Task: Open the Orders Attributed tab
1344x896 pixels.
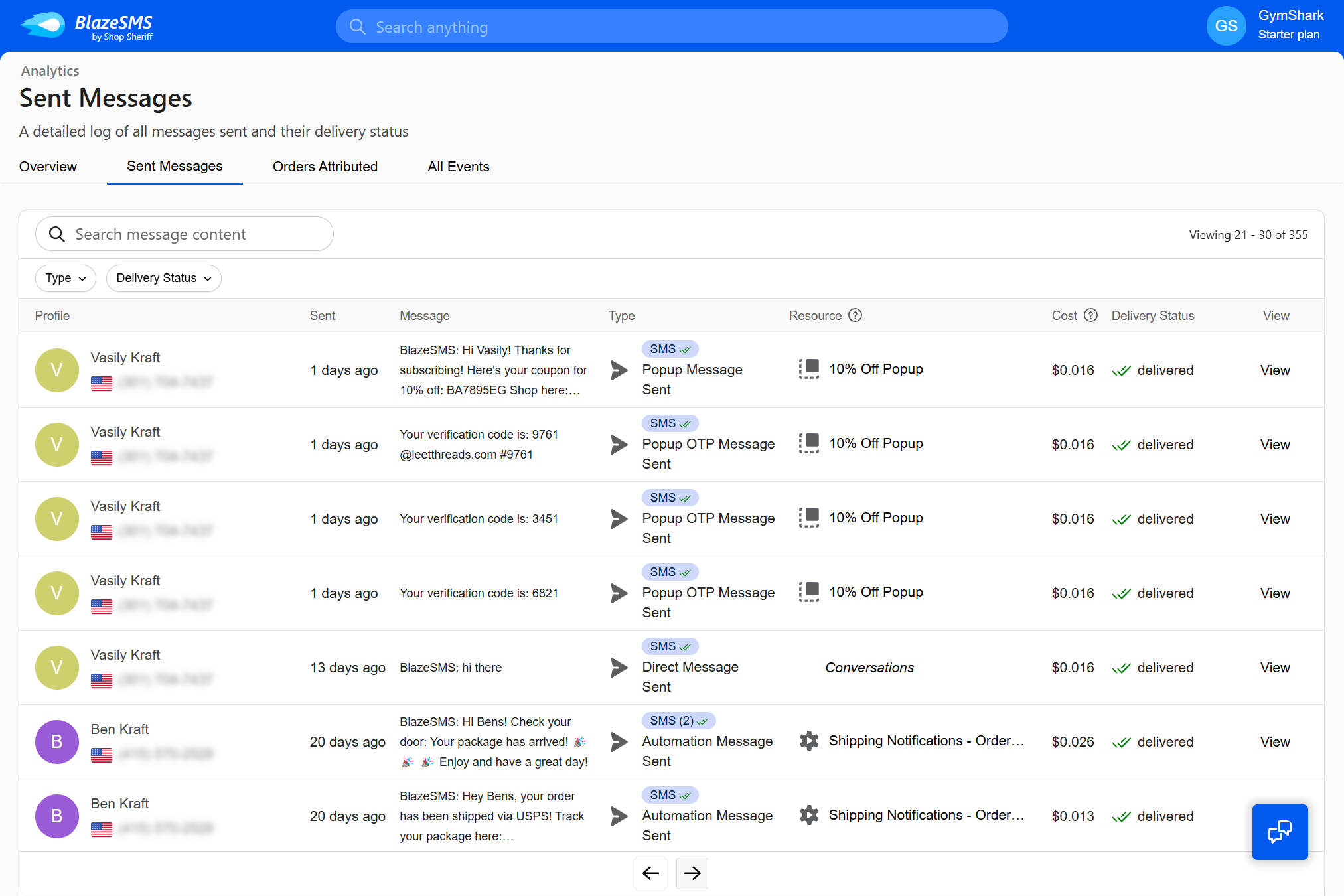Action: point(325,167)
